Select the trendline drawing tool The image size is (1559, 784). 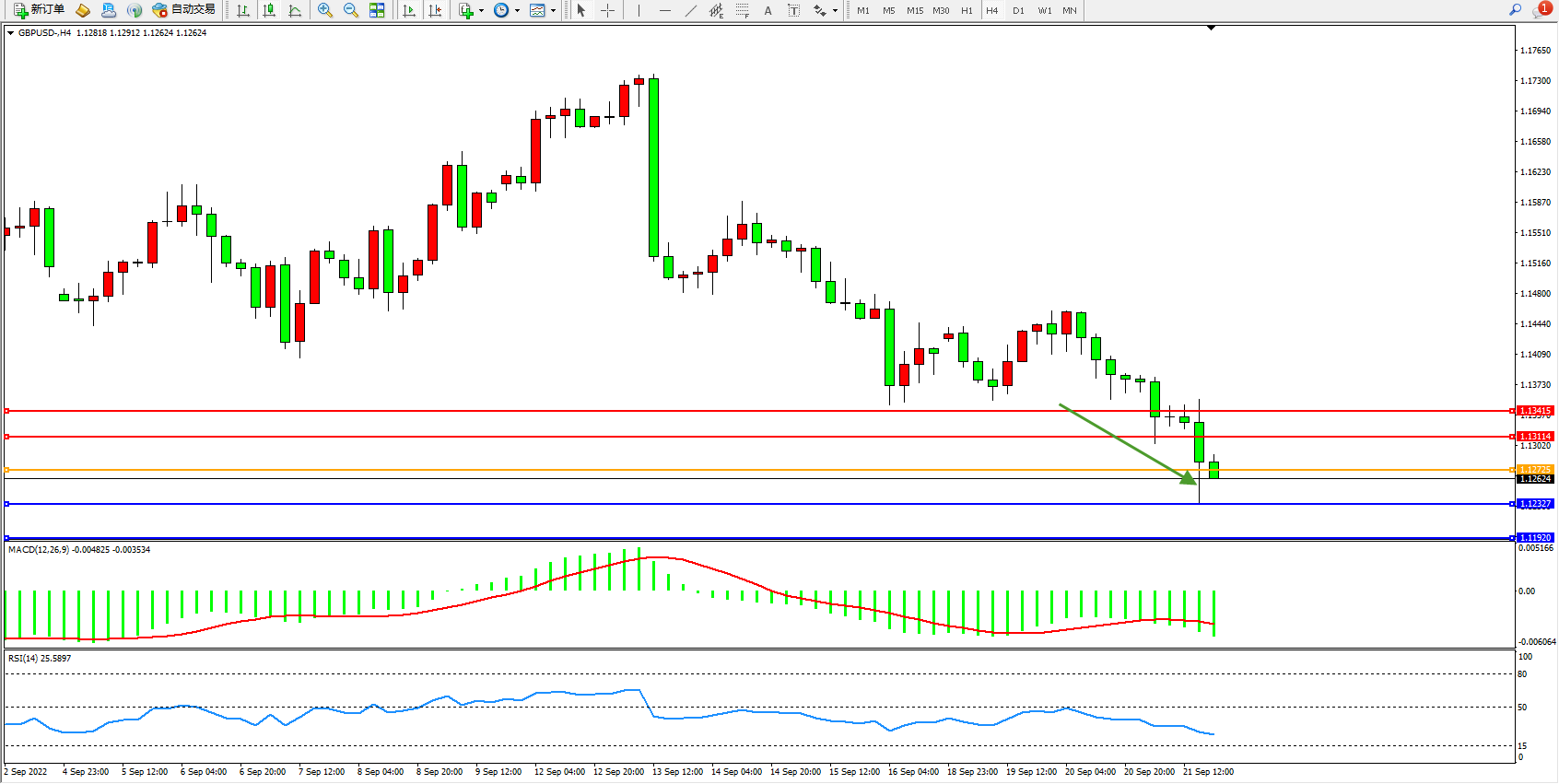[x=691, y=10]
